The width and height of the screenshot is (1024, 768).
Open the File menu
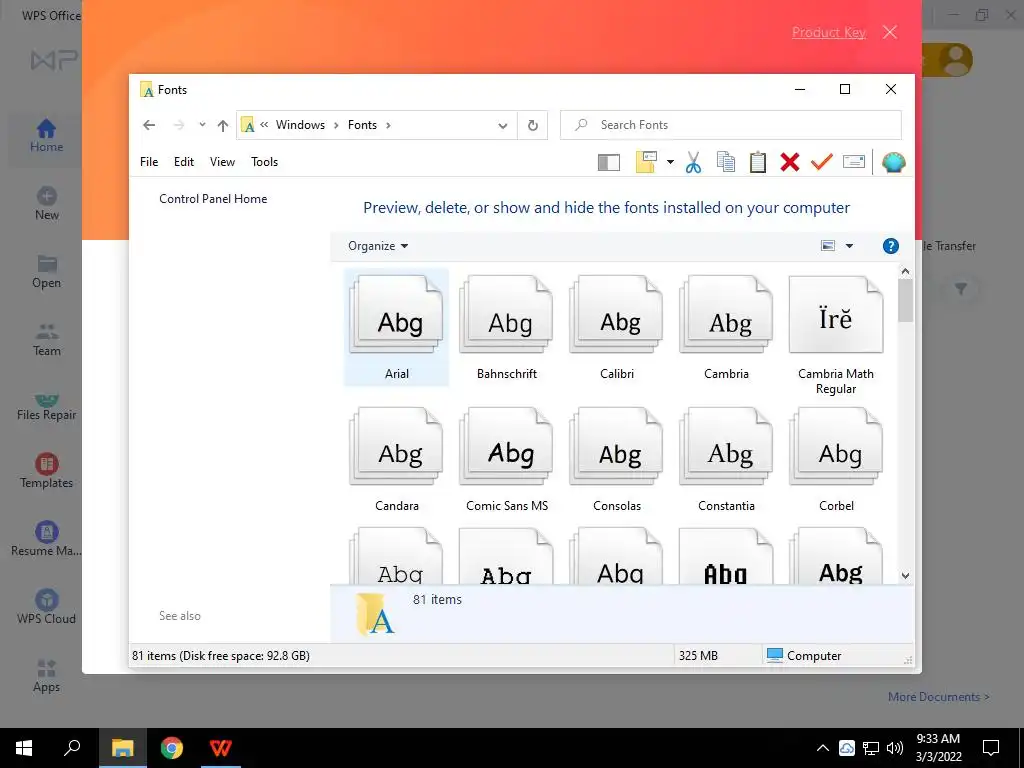(x=149, y=162)
